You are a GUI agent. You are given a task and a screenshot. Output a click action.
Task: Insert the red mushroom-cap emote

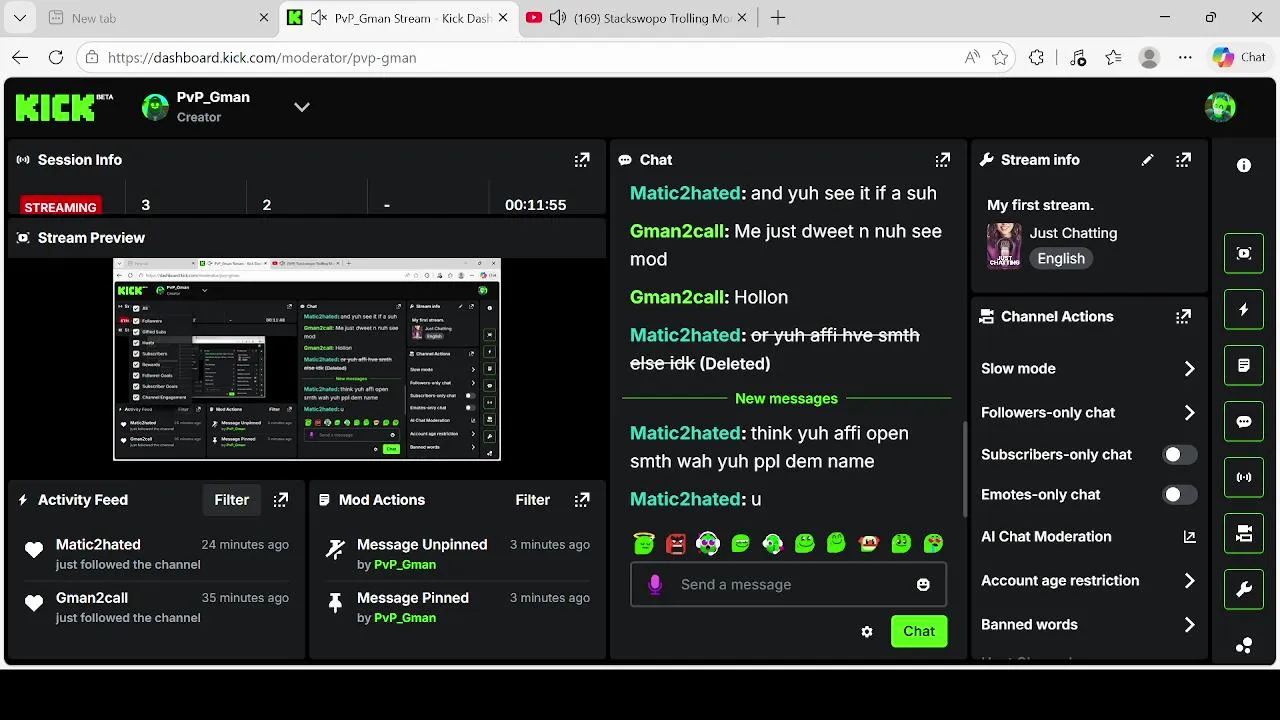click(x=868, y=543)
